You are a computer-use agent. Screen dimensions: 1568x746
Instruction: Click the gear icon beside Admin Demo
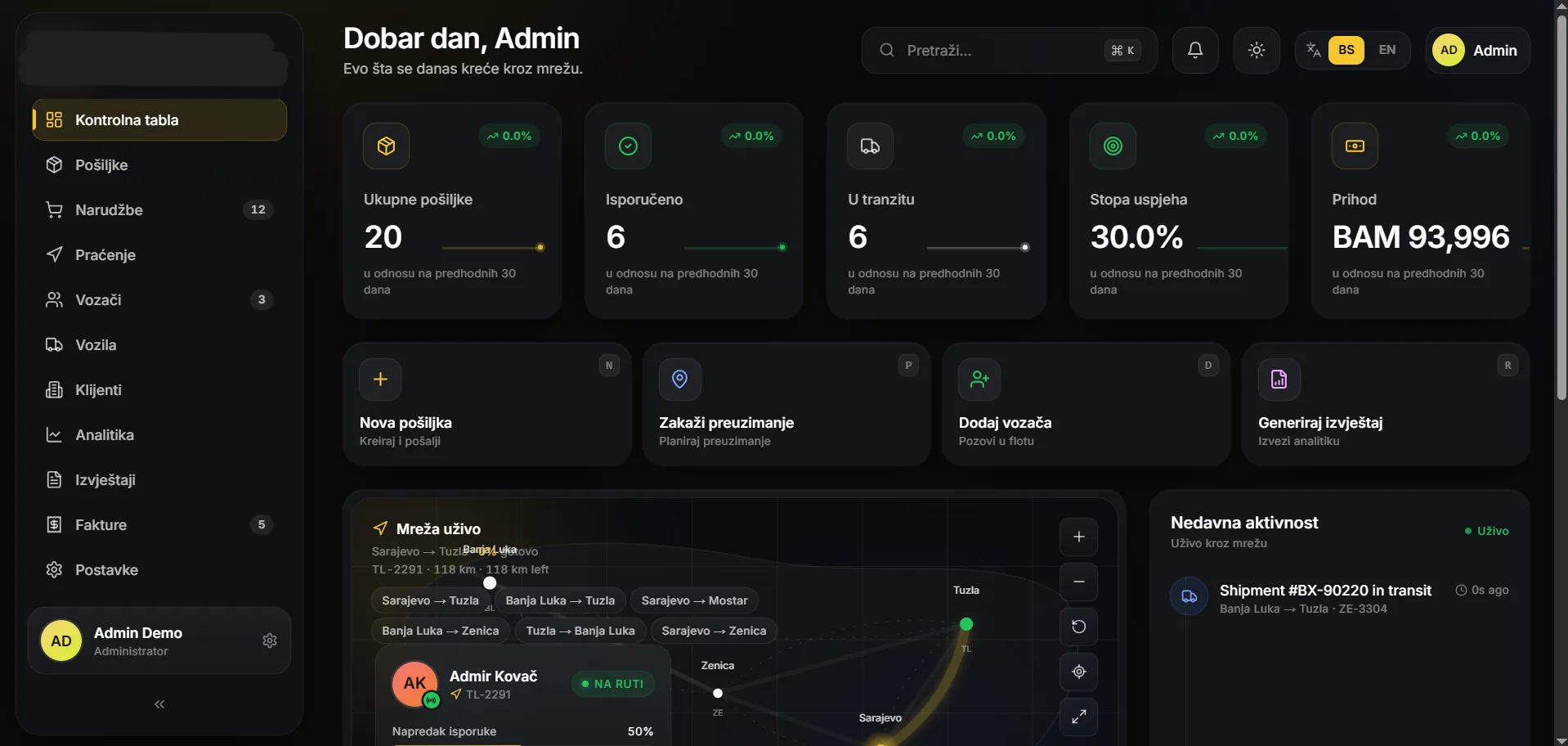point(270,640)
